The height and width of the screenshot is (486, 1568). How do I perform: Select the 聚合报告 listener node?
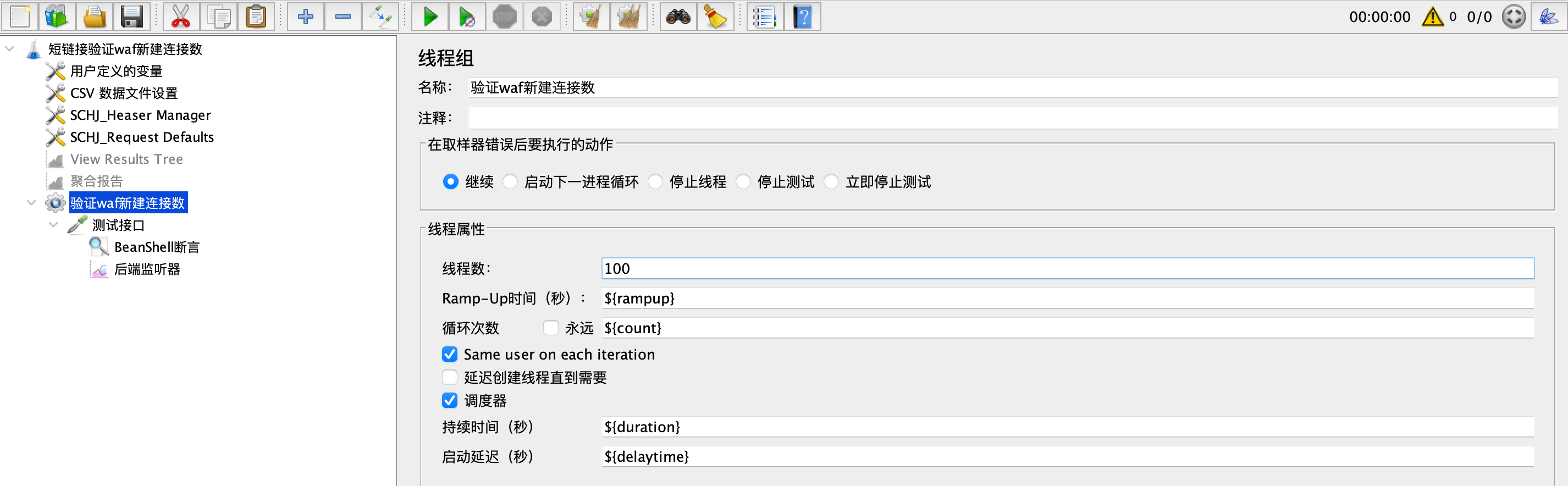tap(96, 181)
